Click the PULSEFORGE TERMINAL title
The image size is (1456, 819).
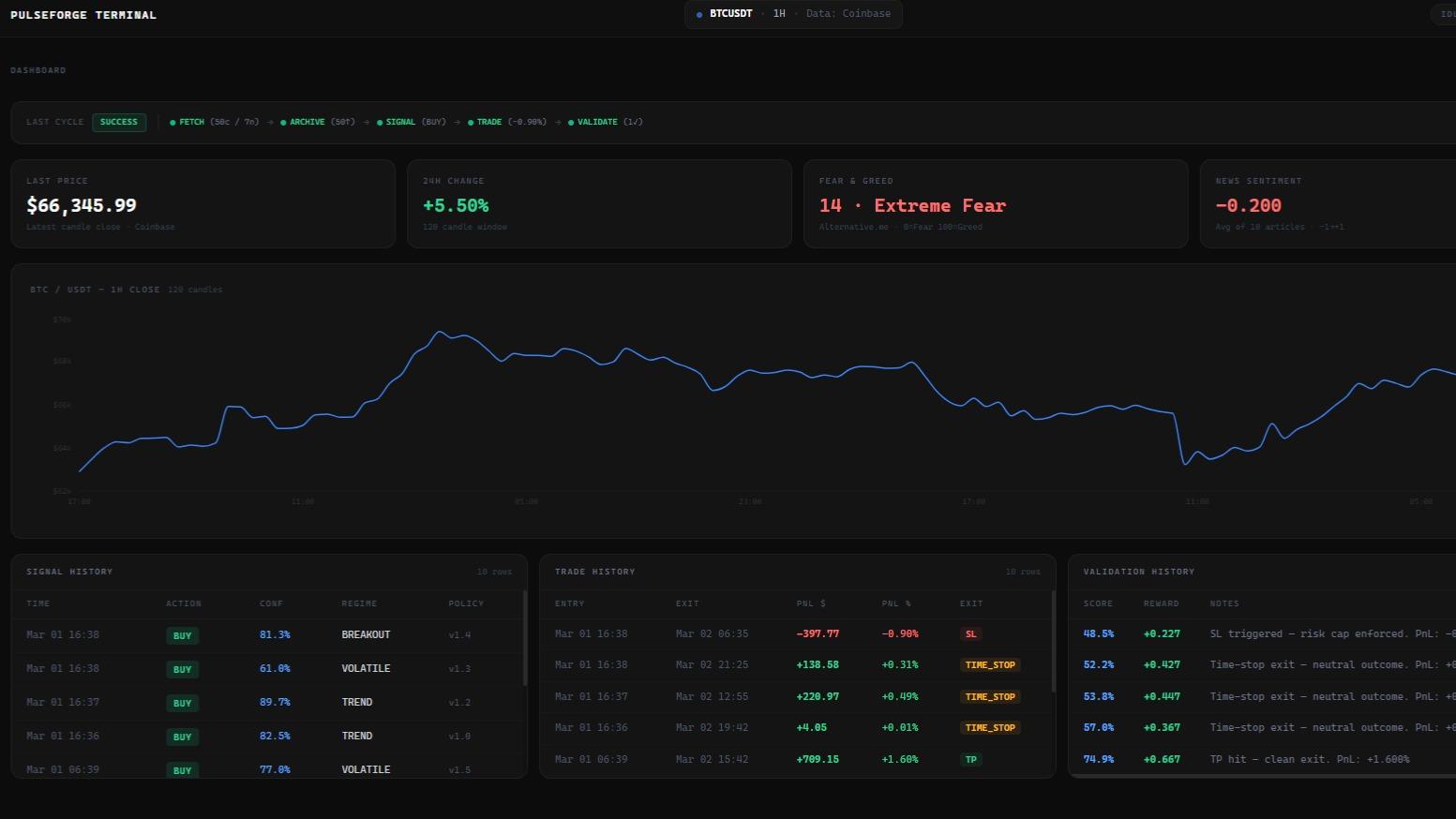point(83,14)
